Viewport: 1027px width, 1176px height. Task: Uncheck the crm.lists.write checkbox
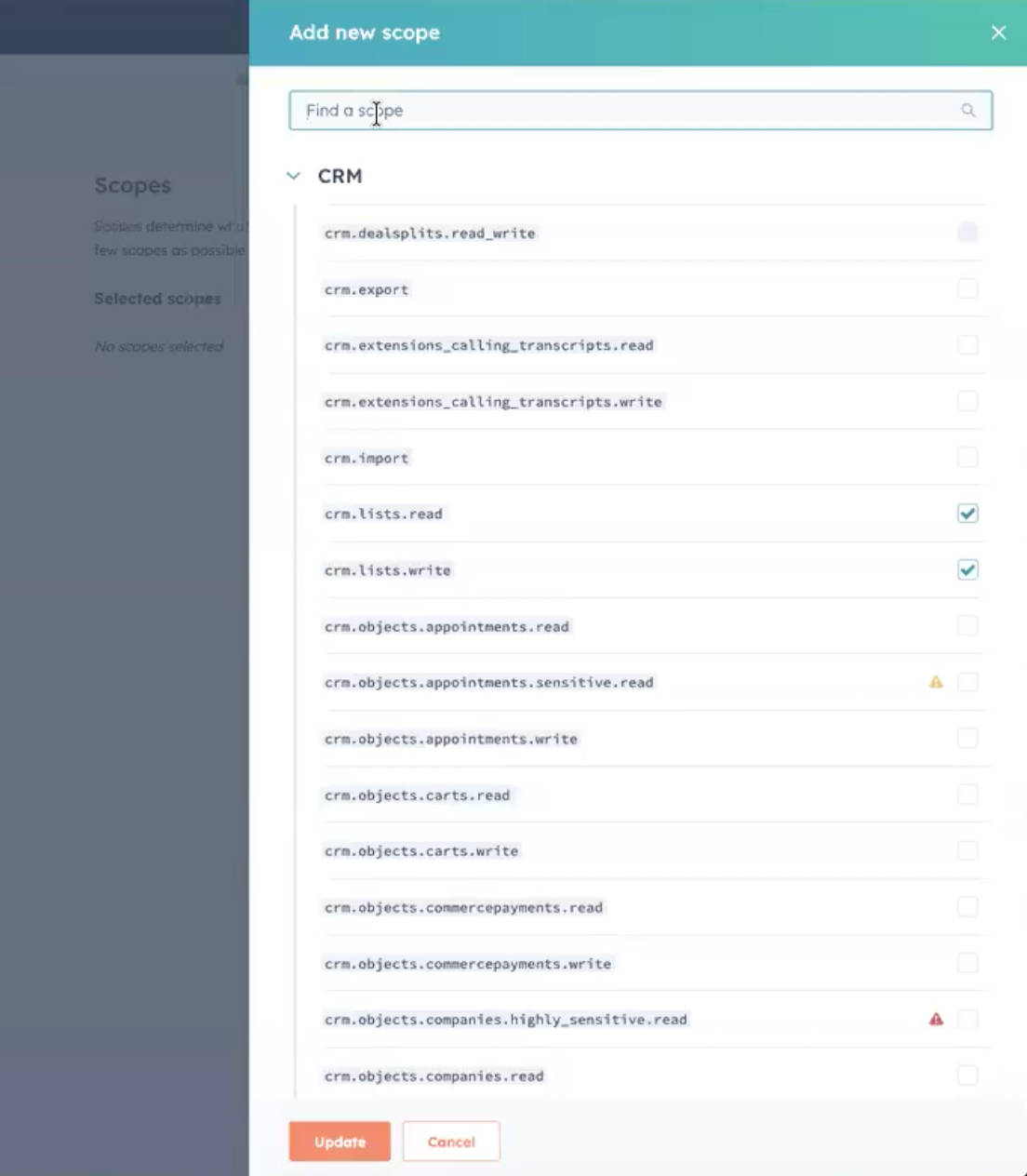[x=967, y=569]
